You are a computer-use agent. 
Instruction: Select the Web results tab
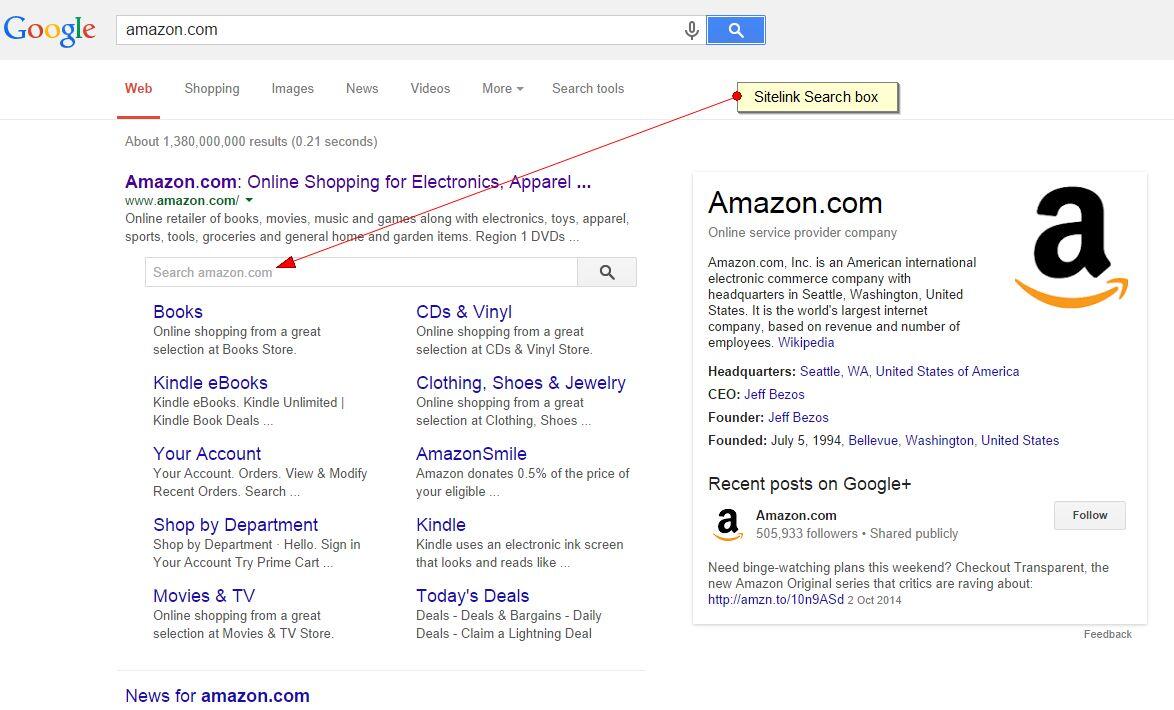139,88
